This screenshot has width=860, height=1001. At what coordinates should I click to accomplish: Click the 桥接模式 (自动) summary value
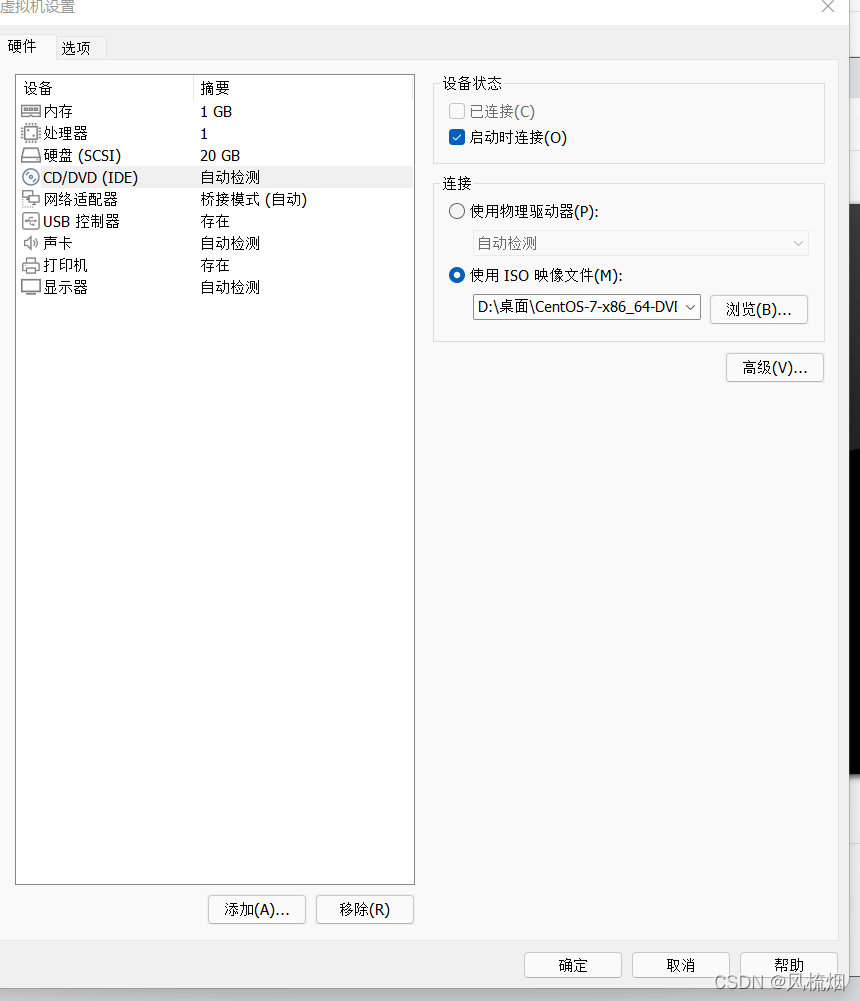[253, 200]
